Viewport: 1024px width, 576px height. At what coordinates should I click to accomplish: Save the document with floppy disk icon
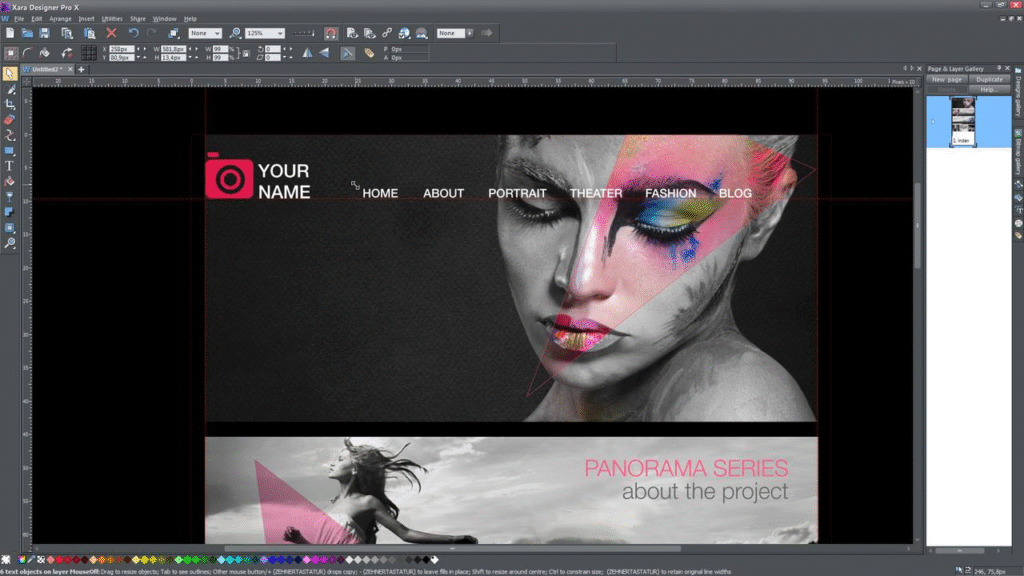click(44, 33)
